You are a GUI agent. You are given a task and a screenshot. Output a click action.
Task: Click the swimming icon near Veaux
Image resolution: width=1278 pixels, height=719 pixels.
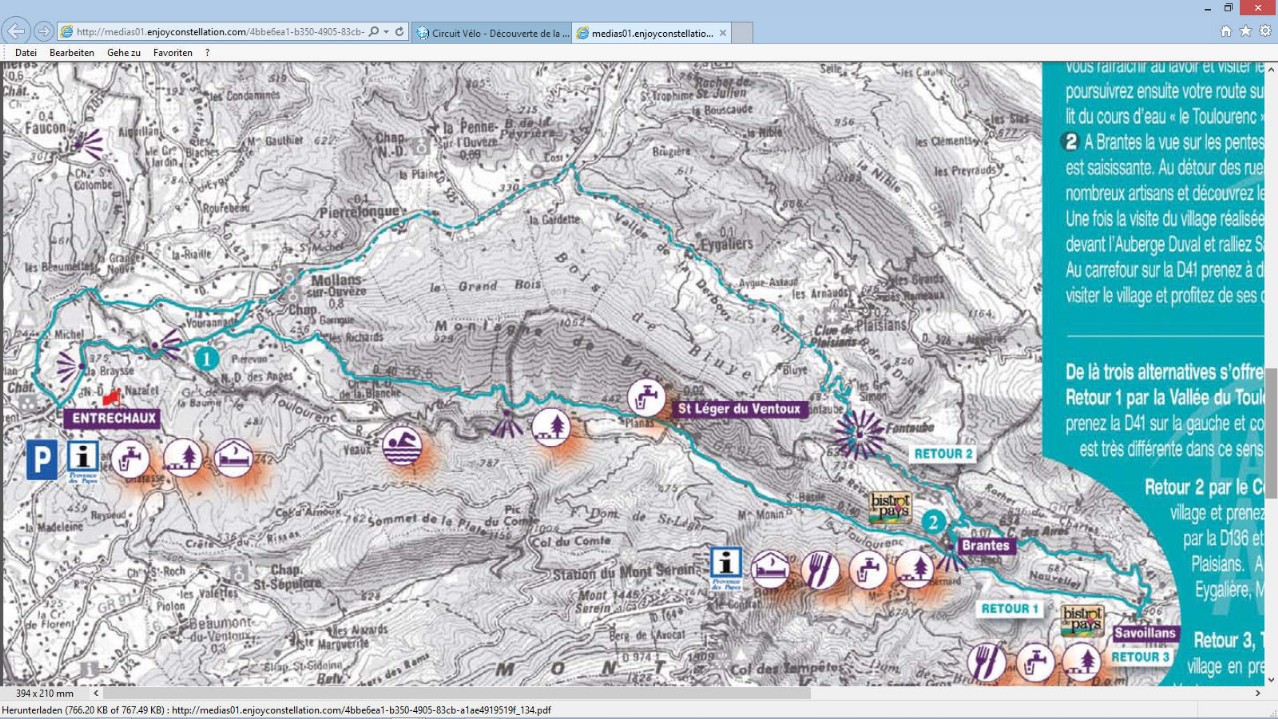coord(402,446)
